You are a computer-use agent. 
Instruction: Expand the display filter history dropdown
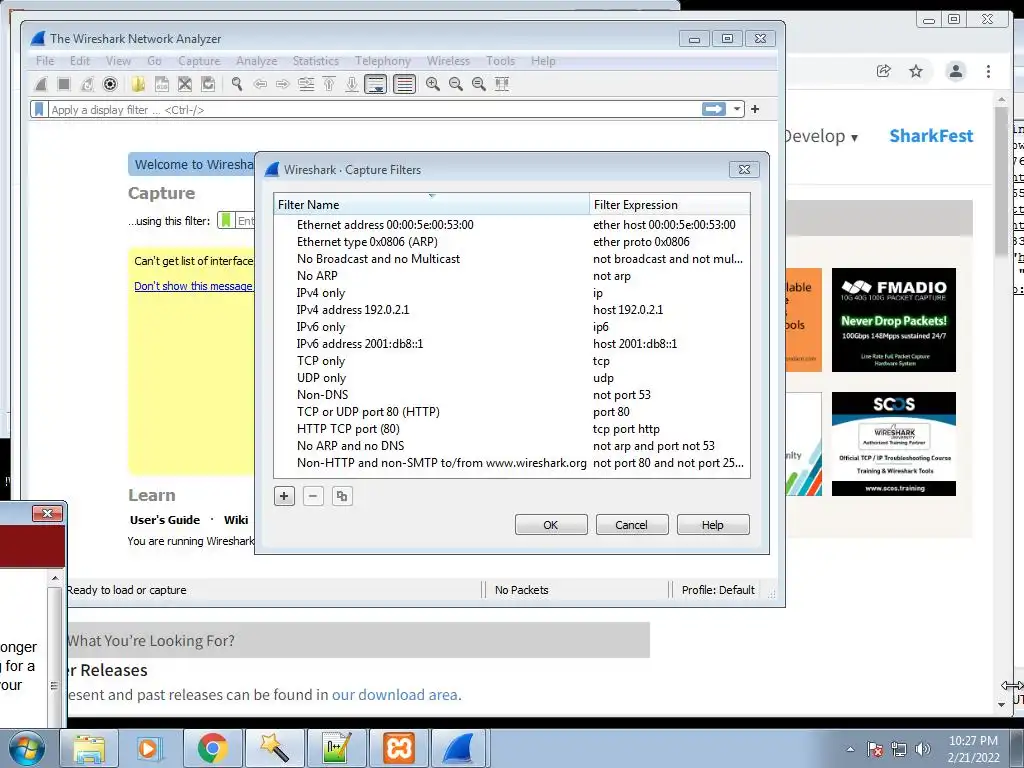pyautogui.click(x=737, y=109)
